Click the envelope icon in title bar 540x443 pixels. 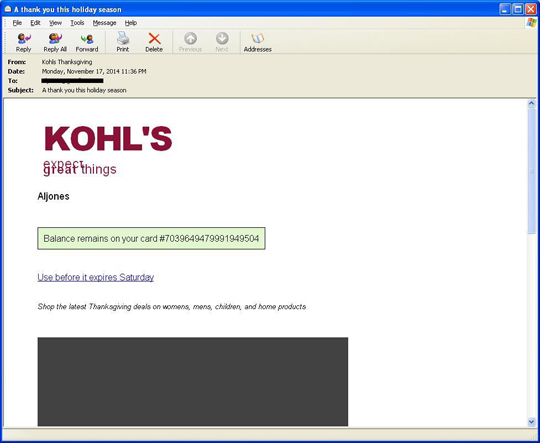(8, 9)
